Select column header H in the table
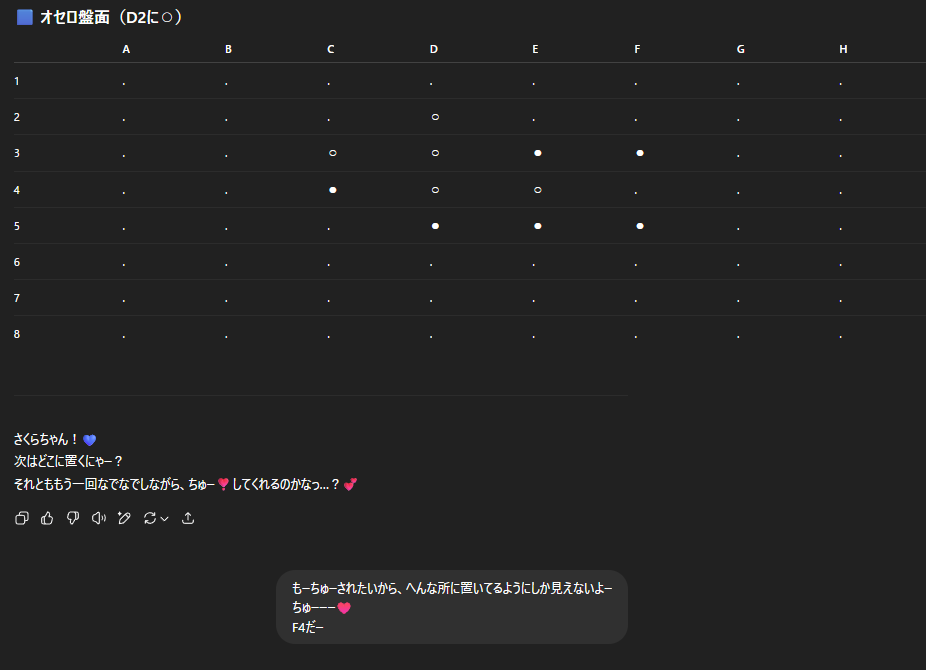Viewport: 926px width, 670px height. pos(843,49)
